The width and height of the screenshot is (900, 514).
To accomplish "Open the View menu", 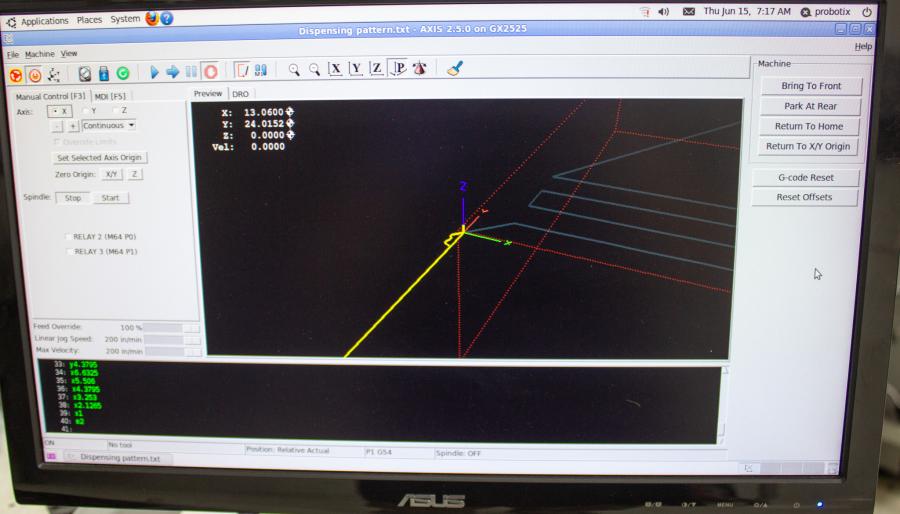I will pos(69,53).
